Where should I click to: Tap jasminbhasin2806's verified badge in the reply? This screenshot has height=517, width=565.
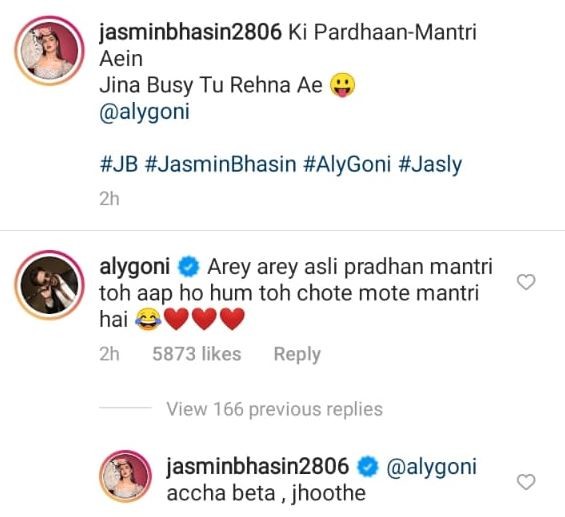(x=368, y=467)
